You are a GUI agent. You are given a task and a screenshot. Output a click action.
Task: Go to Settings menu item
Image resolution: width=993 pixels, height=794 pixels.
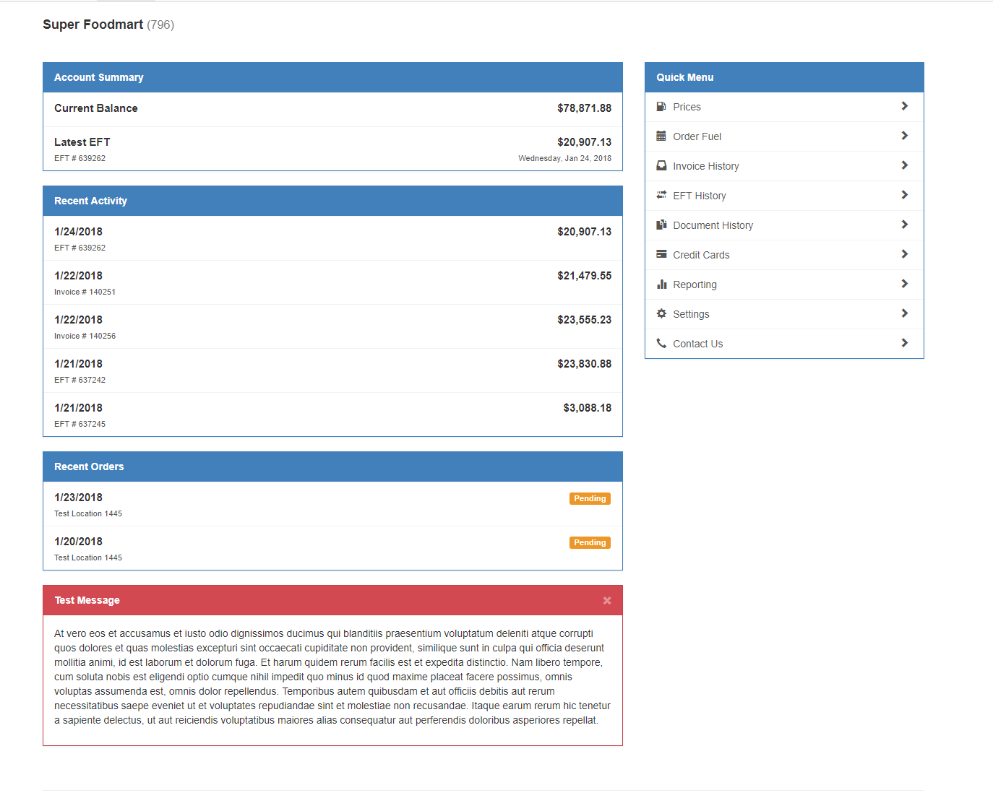(784, 314)
